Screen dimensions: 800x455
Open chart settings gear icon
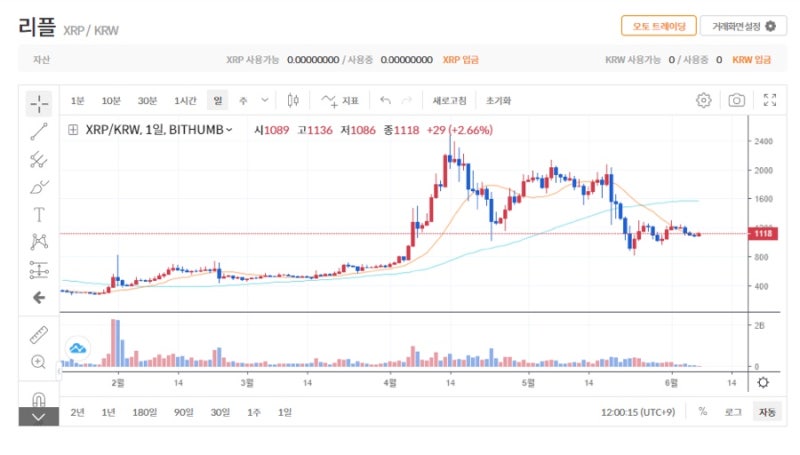[x=704, y=100]
